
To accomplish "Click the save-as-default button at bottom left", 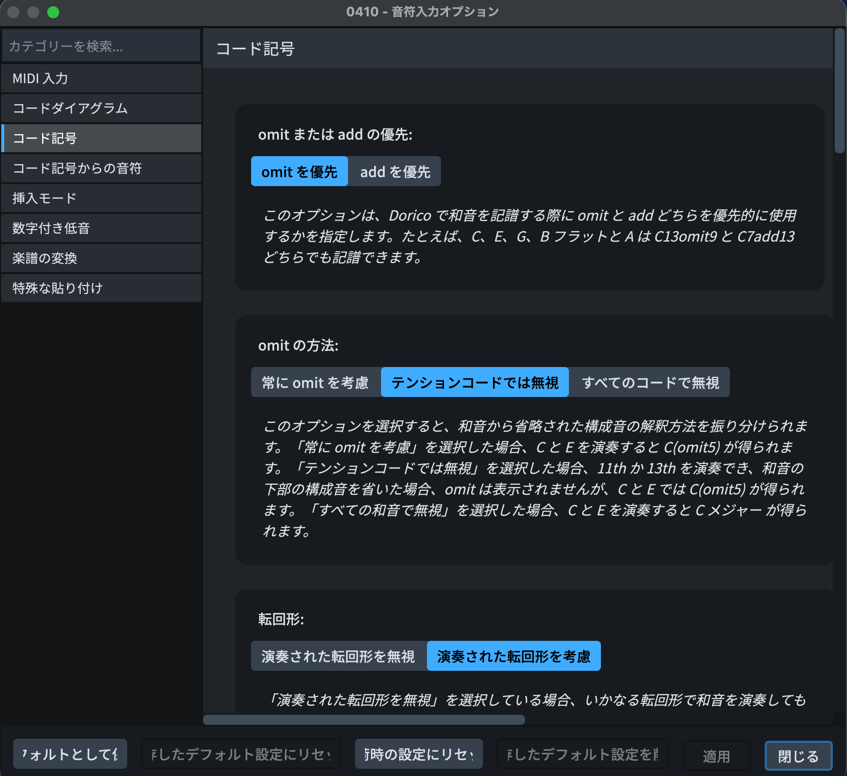I will 70,754.
